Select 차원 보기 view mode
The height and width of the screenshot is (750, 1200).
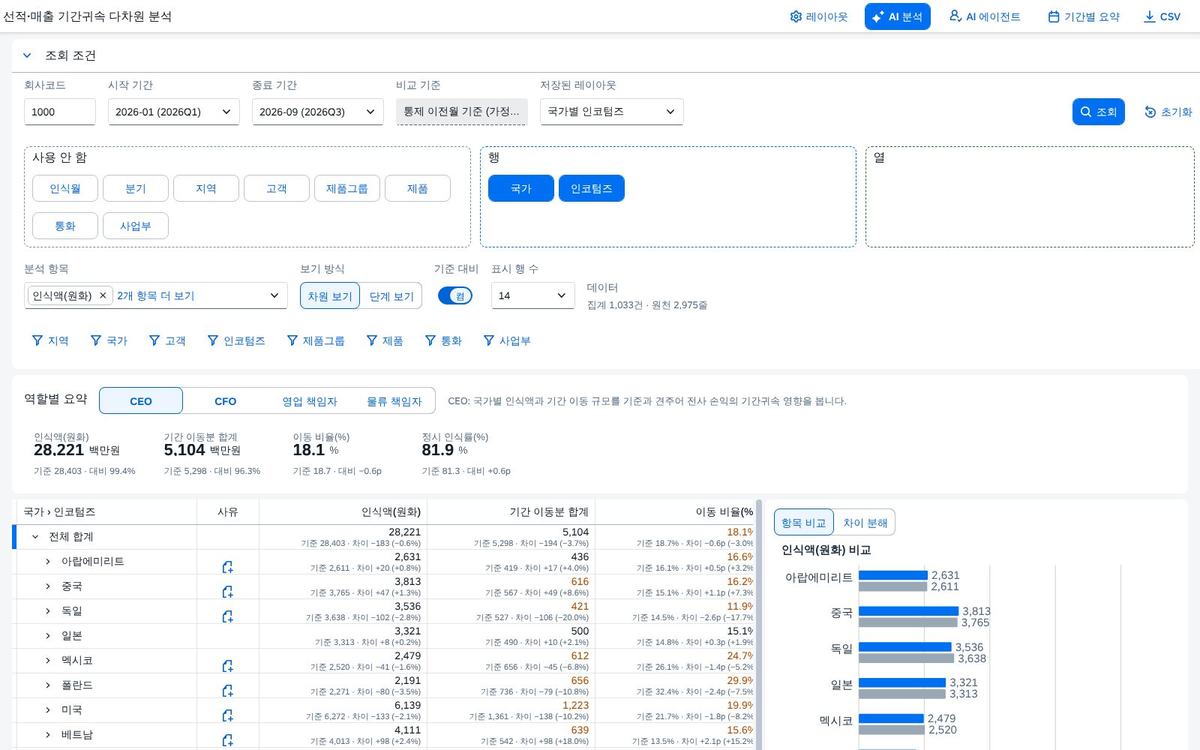[329, 296]
